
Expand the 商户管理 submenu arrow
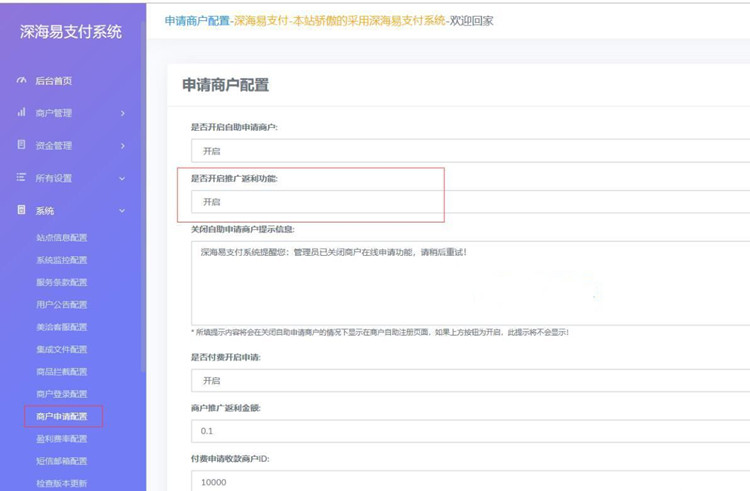123,114
